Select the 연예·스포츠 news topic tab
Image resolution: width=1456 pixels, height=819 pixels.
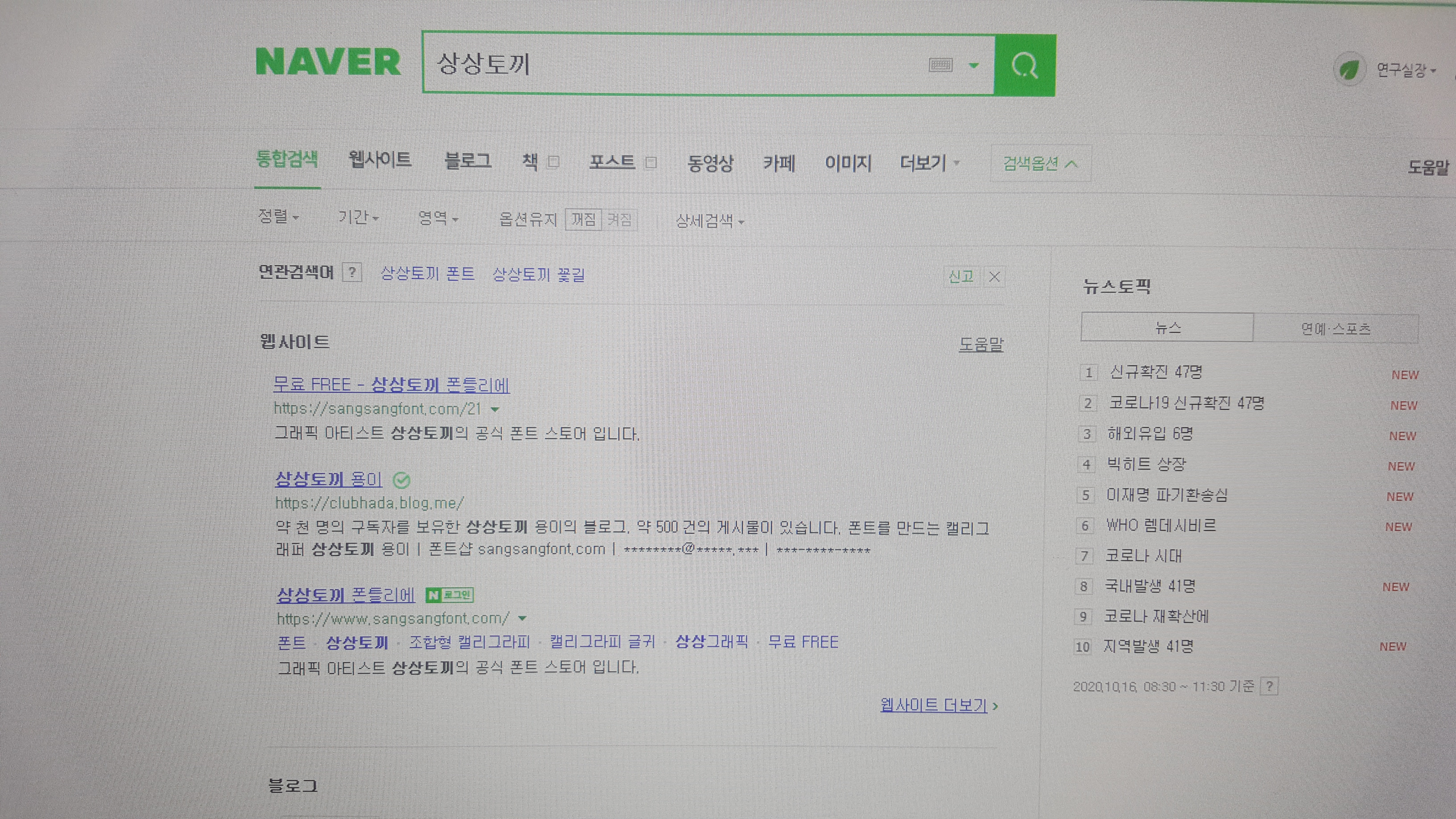[1335, 328]
